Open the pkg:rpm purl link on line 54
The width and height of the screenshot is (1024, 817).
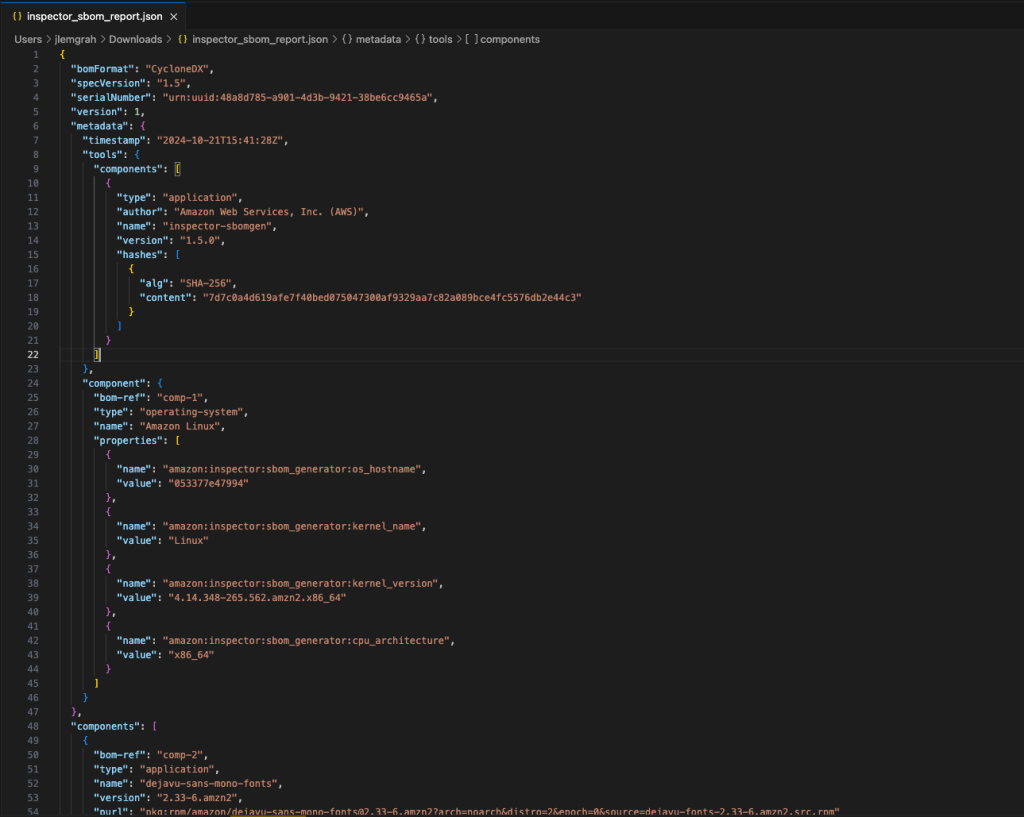click(490, 812)
